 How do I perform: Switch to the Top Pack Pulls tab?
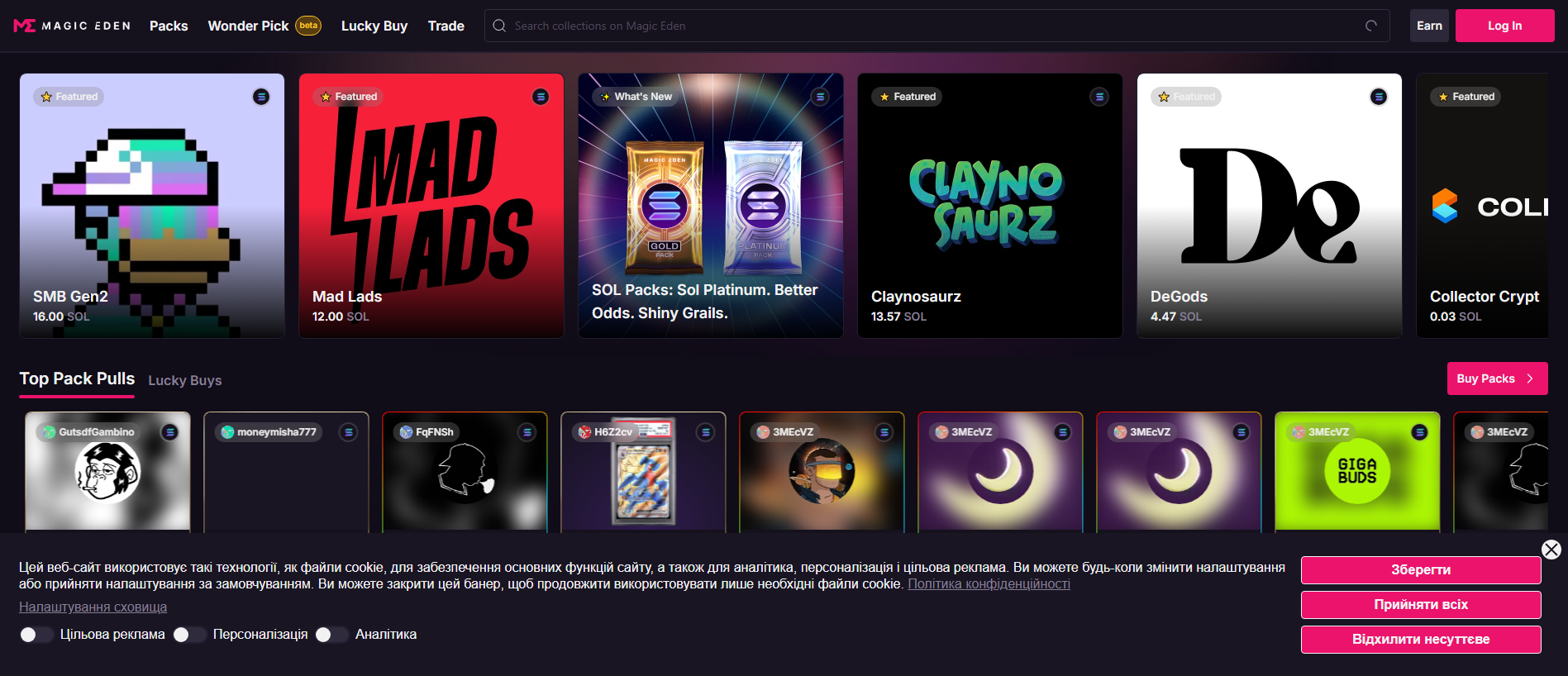tap(77, 378)
